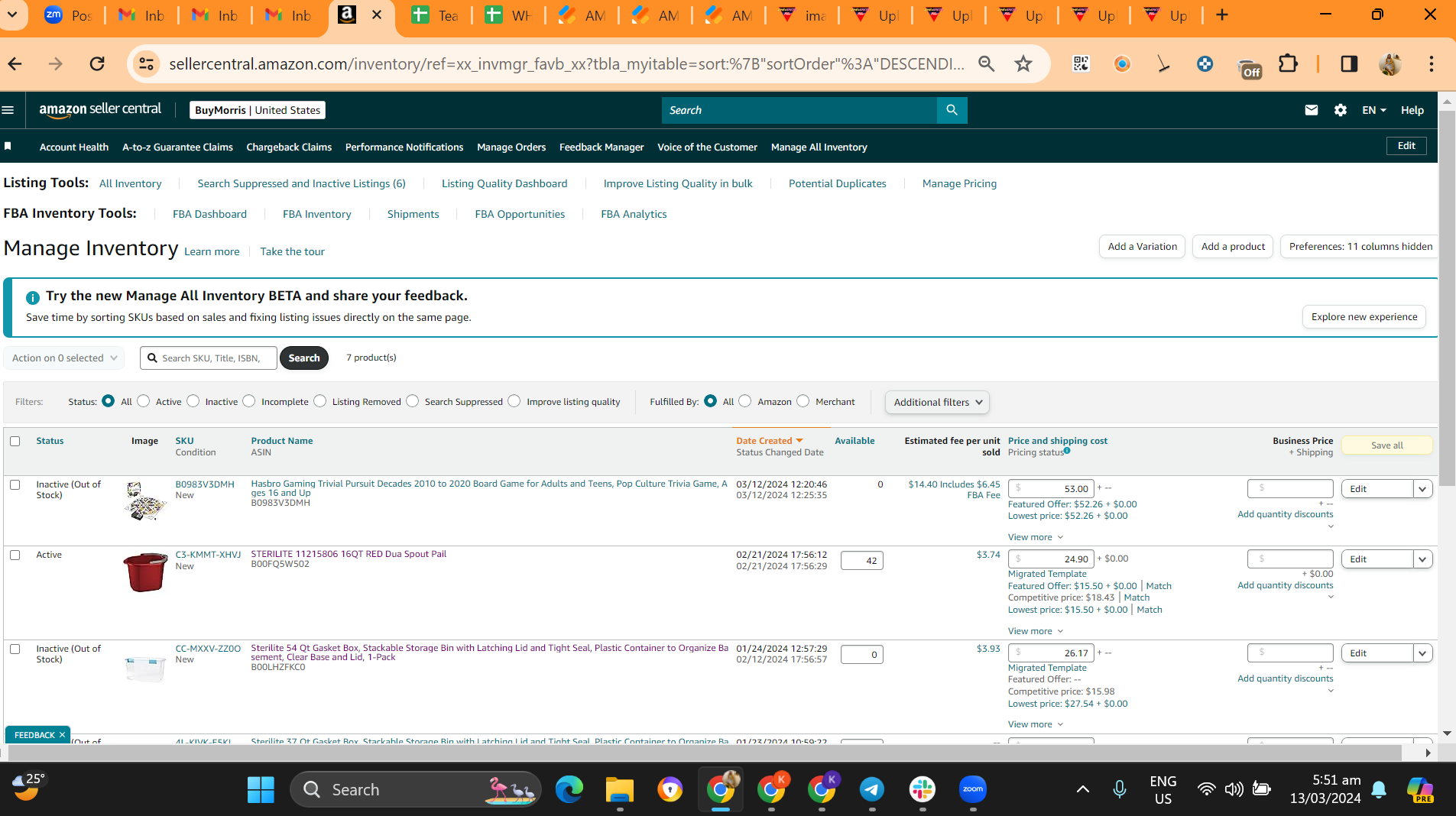Go to the Shipments tool
1456x816 pixels.
tap(413, 214)
